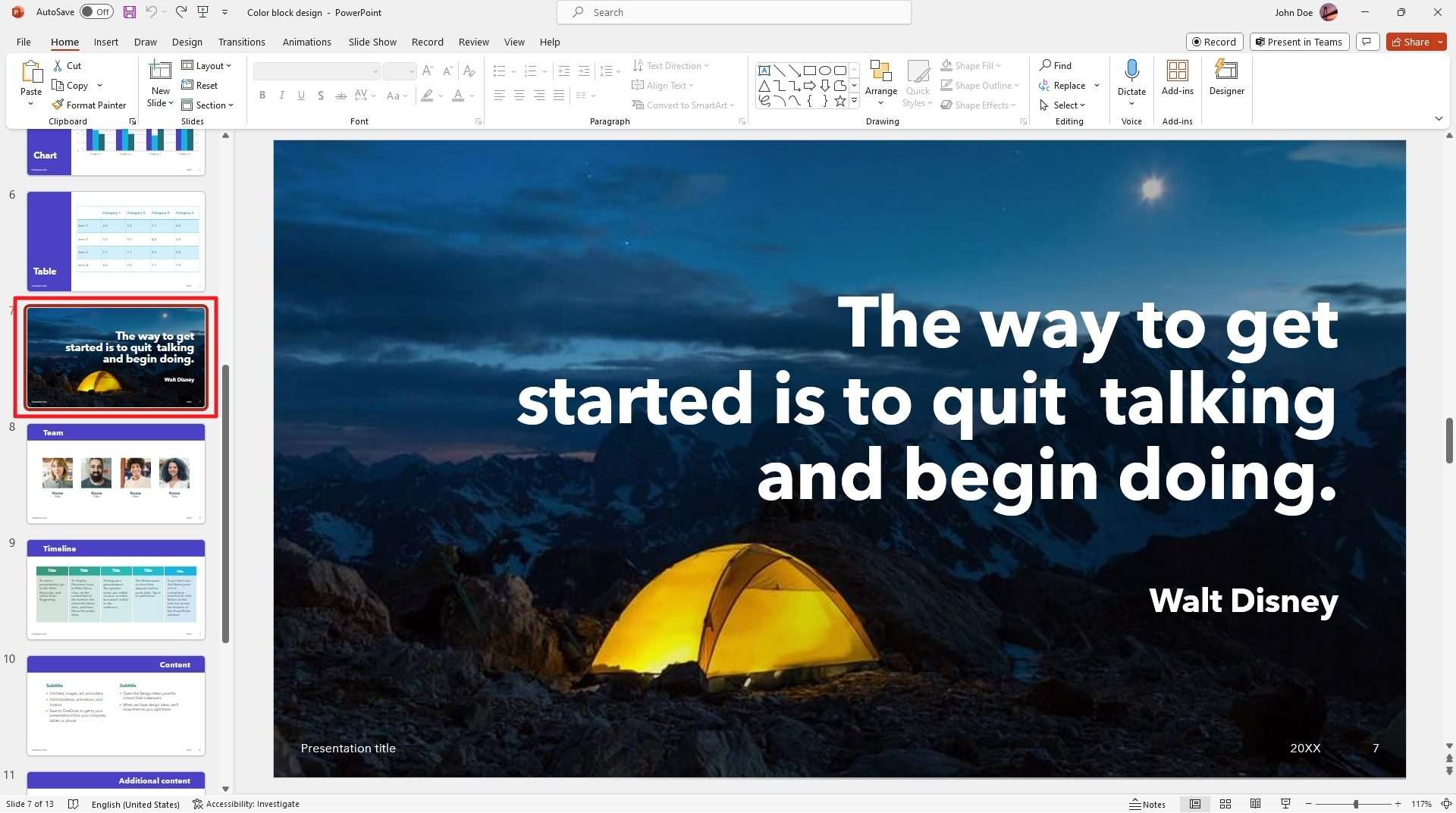Open the Designer pane
Image resolution: width=1456 pixels, height=813 pixels.
click(x=1226, y=78)
